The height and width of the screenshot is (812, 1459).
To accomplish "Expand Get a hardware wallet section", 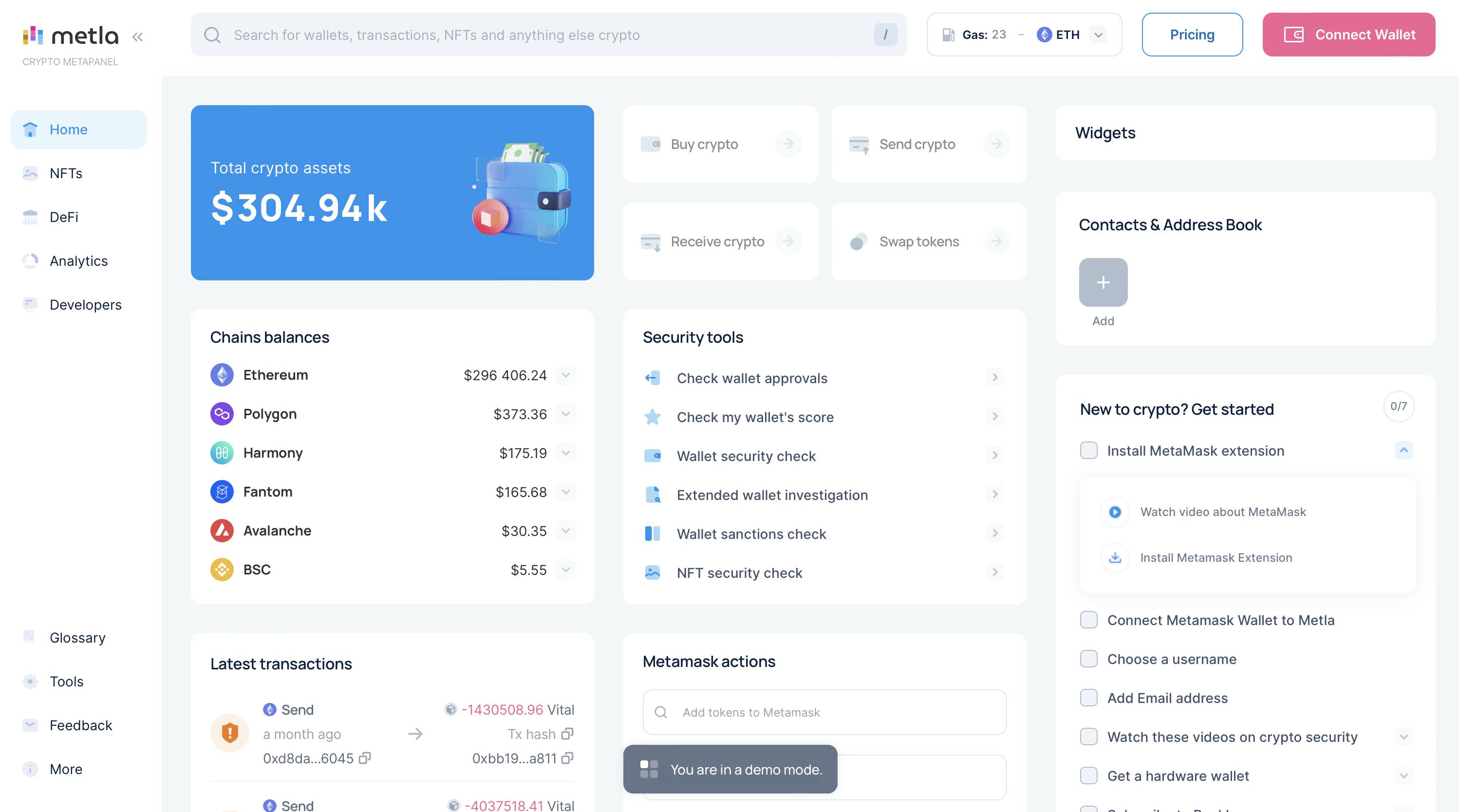I will (1403, 776).
